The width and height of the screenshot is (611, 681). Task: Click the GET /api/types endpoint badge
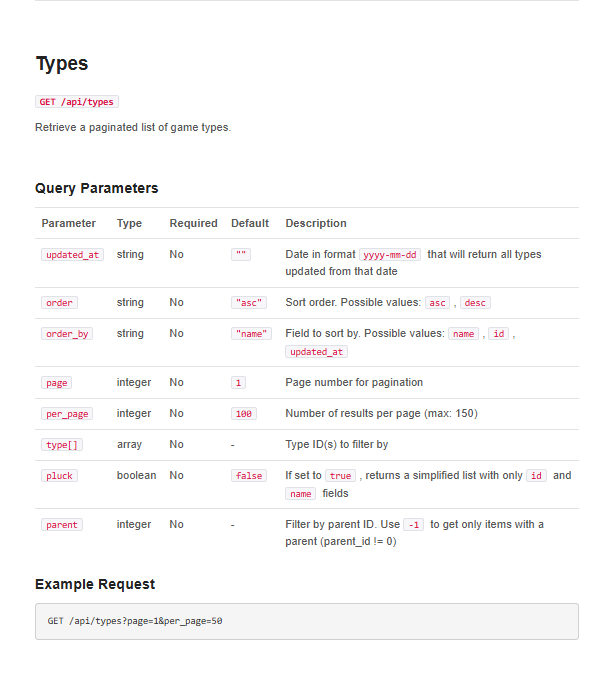tap(77, 101)
